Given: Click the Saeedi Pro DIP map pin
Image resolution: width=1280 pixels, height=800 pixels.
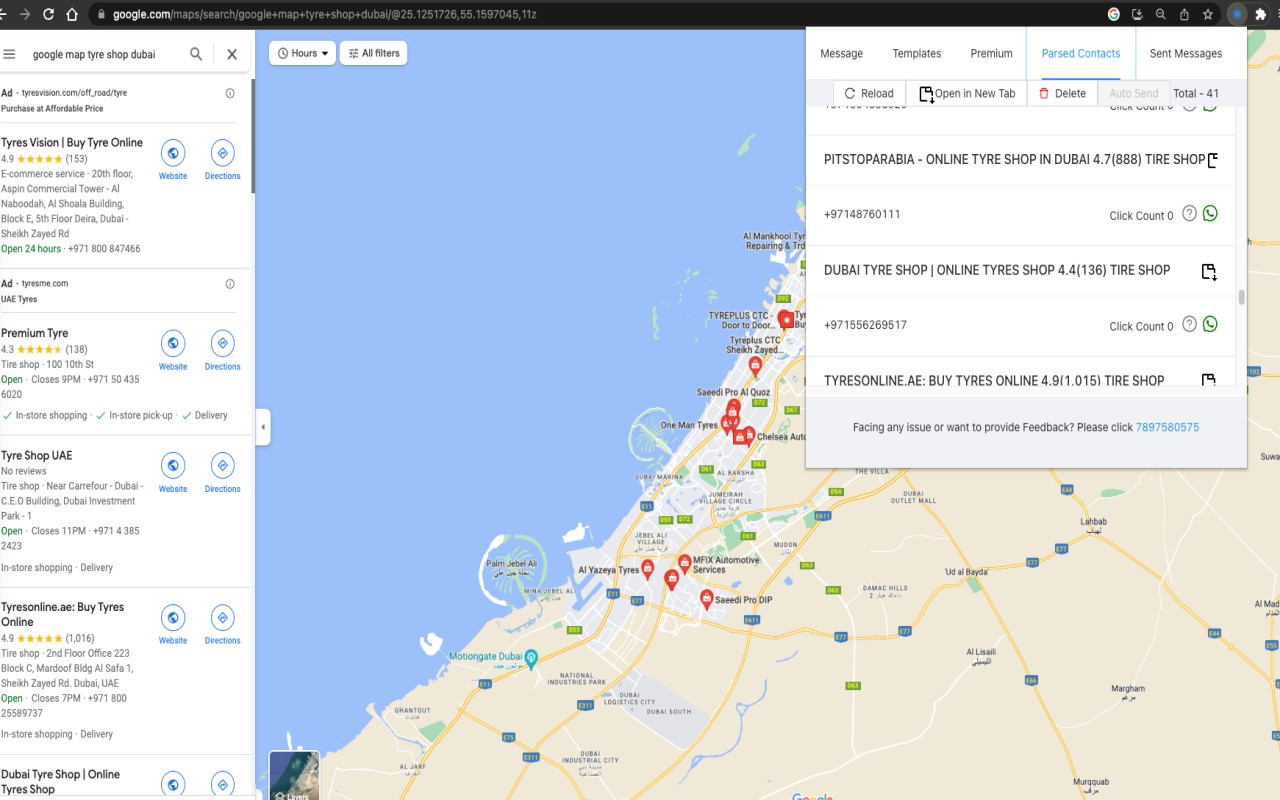Looking at the screenshot, I should point(707,599).
